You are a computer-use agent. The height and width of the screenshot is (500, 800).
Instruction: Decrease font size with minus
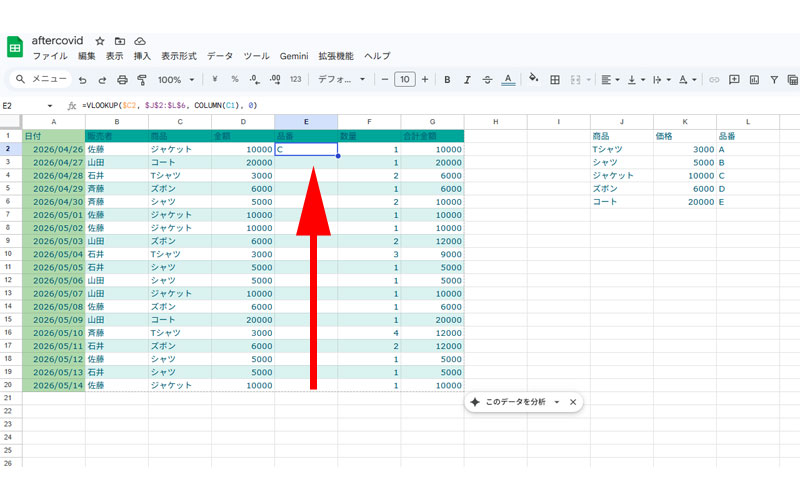point(385,79)
